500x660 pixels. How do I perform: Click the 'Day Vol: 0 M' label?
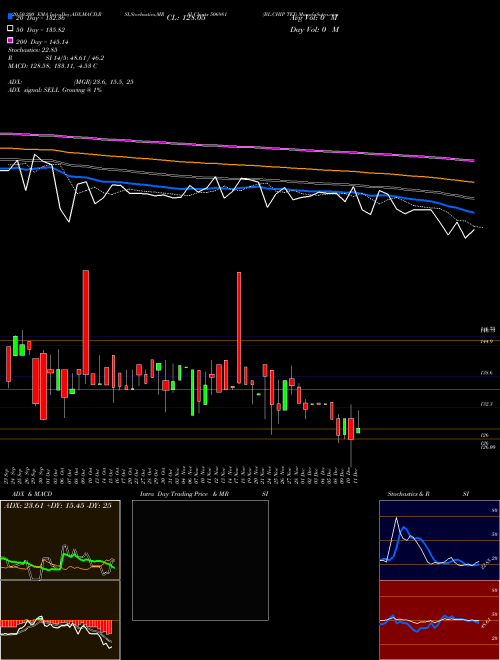click(314, 29)
